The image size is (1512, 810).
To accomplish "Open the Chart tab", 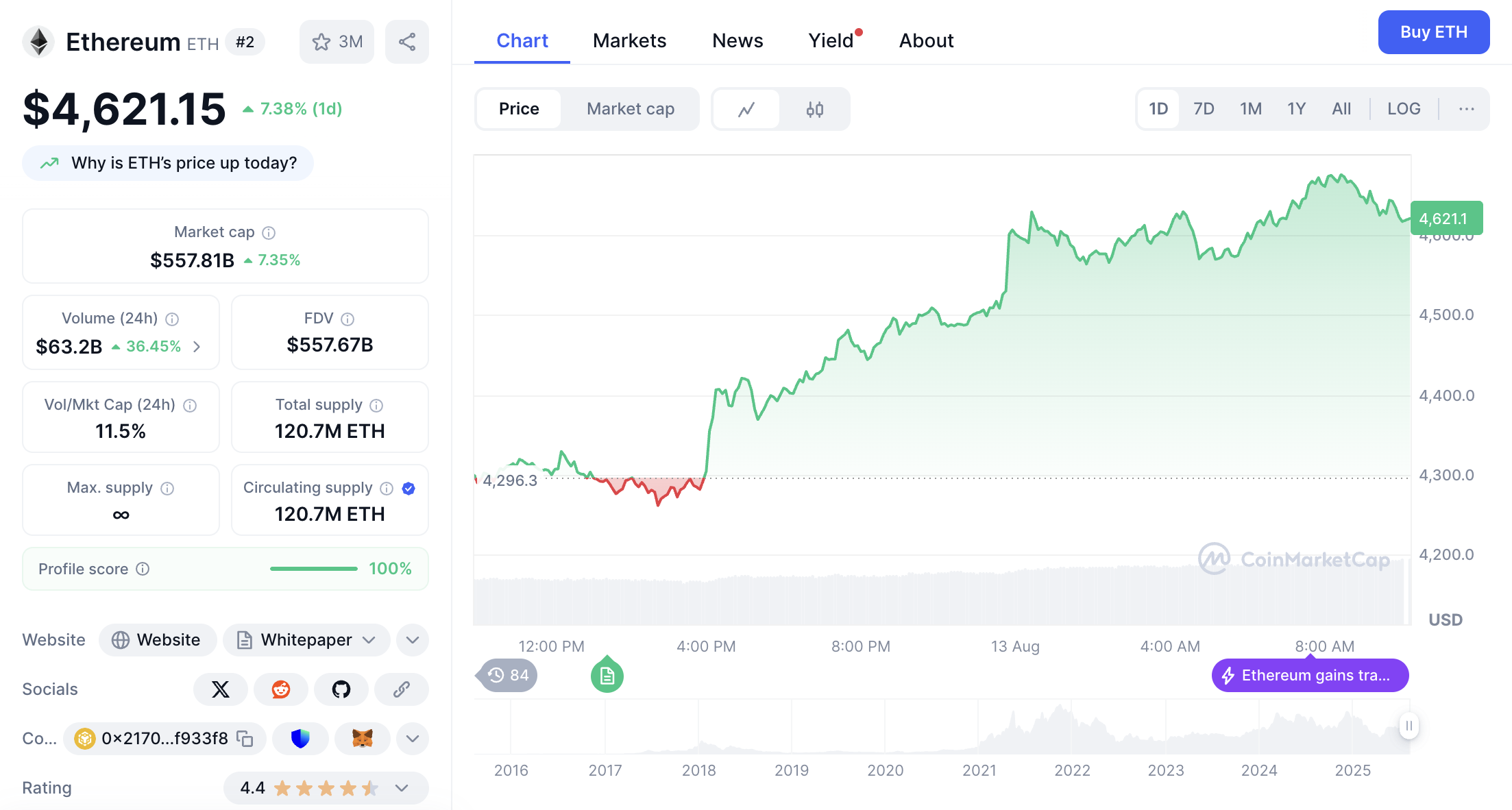I will point(522,41).
